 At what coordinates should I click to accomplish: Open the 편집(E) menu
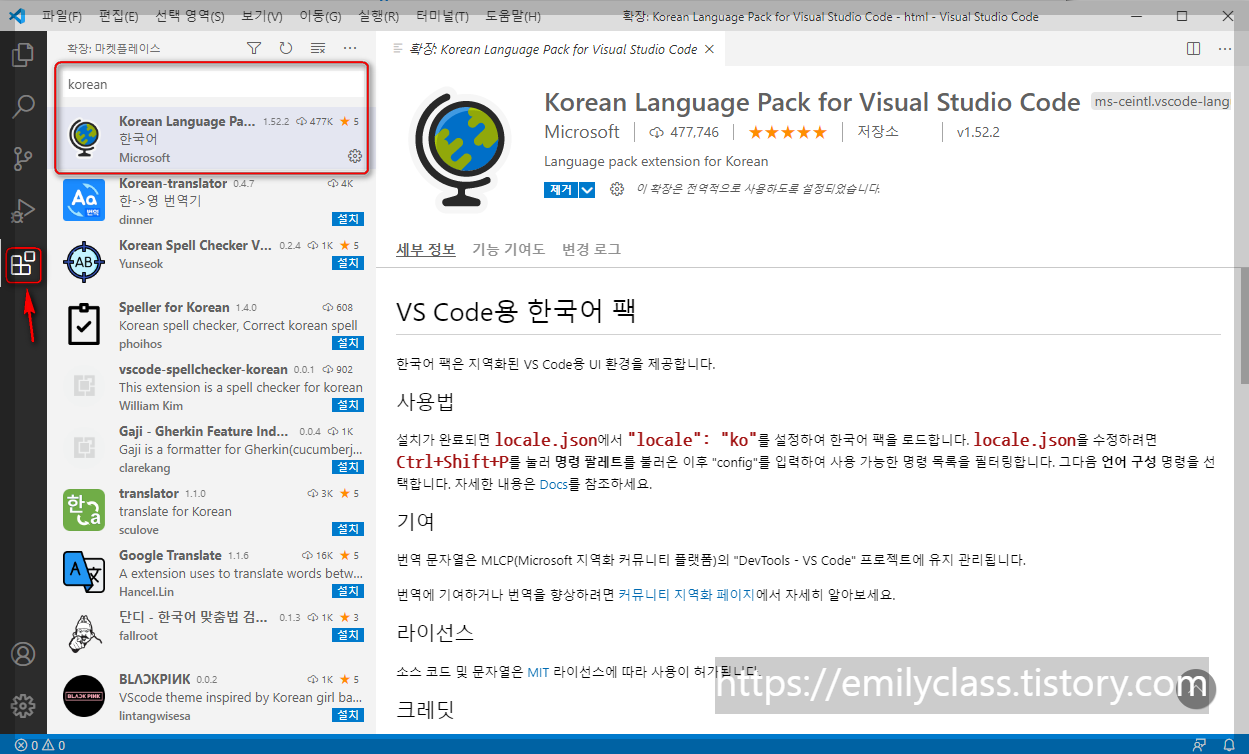[x=119, y=17]
